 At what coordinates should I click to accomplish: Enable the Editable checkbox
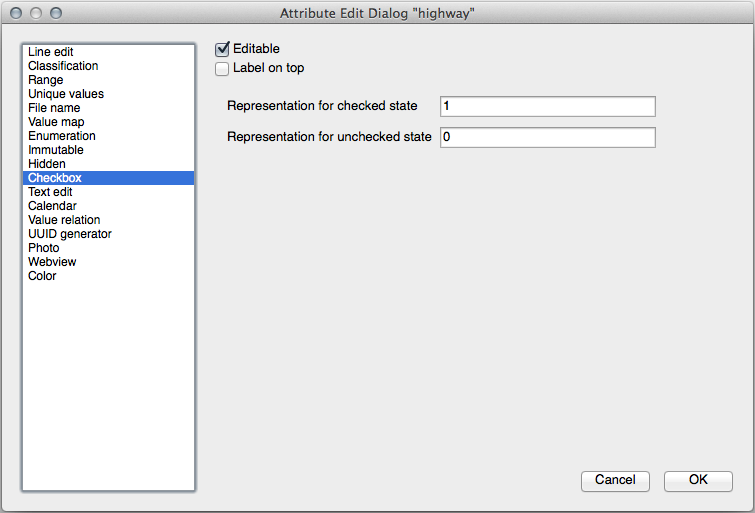(222, 49)
